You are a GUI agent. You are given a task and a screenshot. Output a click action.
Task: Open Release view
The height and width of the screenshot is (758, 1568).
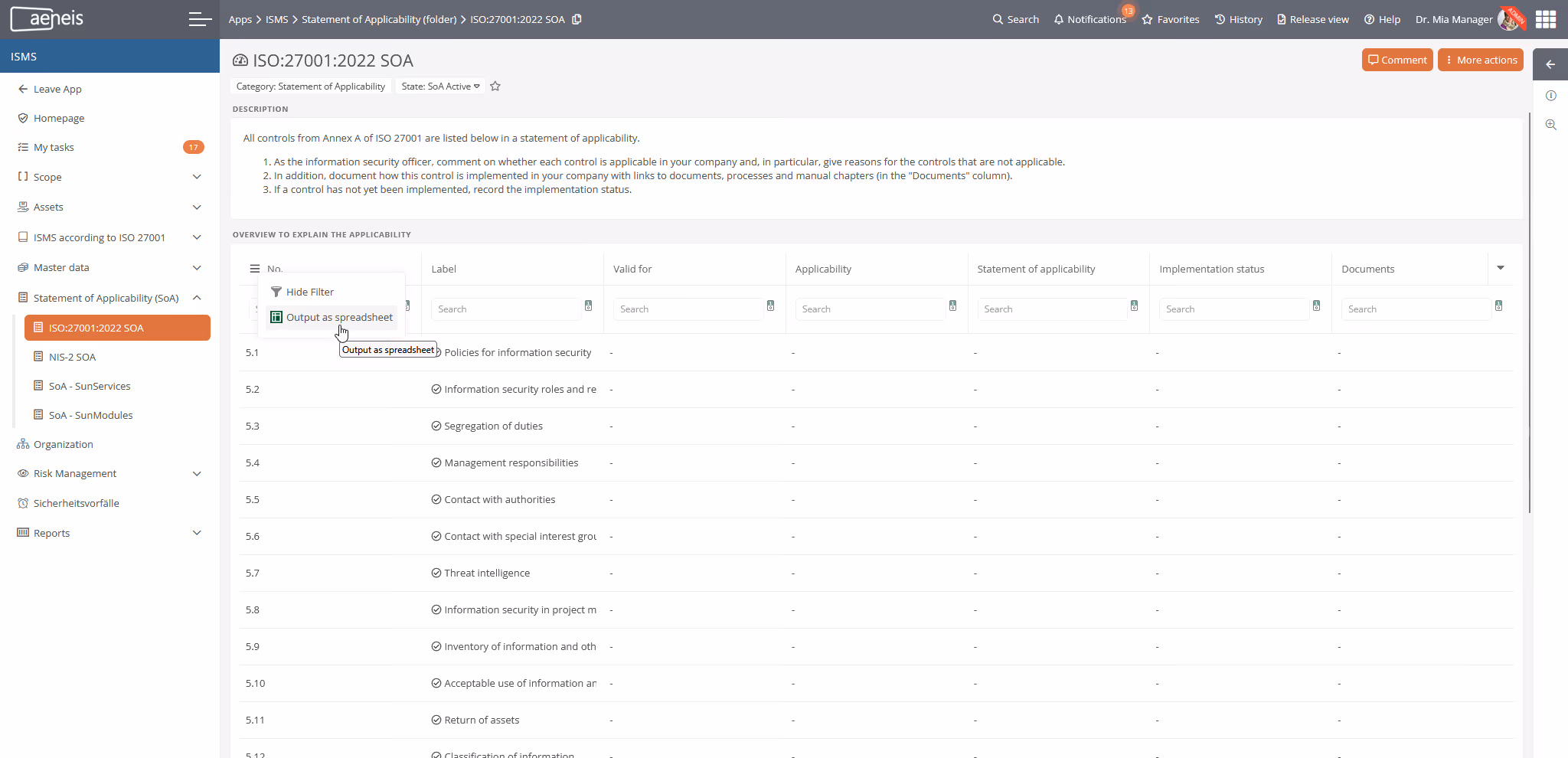click(1313, 19)
